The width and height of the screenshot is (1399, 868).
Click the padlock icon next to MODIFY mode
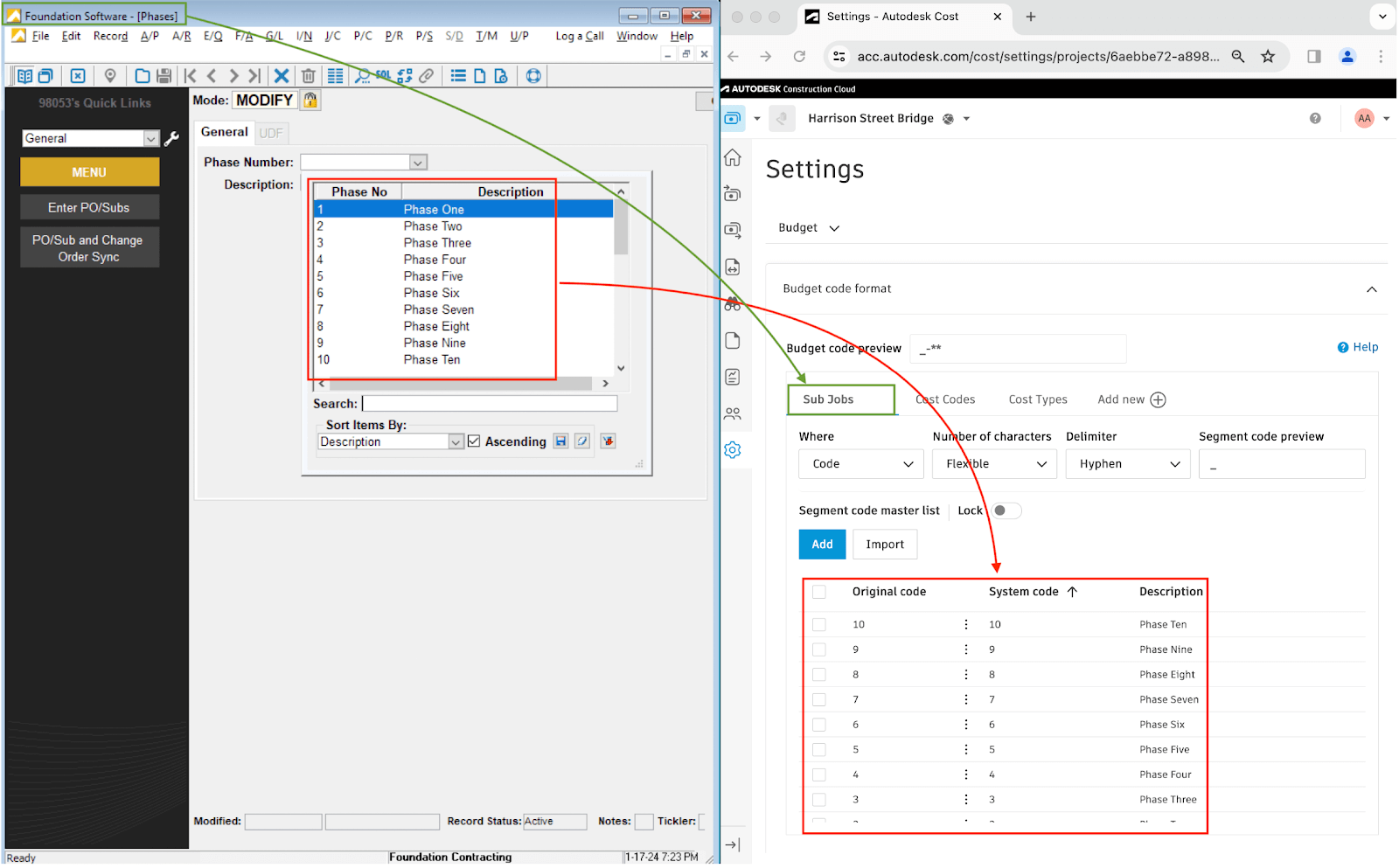pos(310,101)
